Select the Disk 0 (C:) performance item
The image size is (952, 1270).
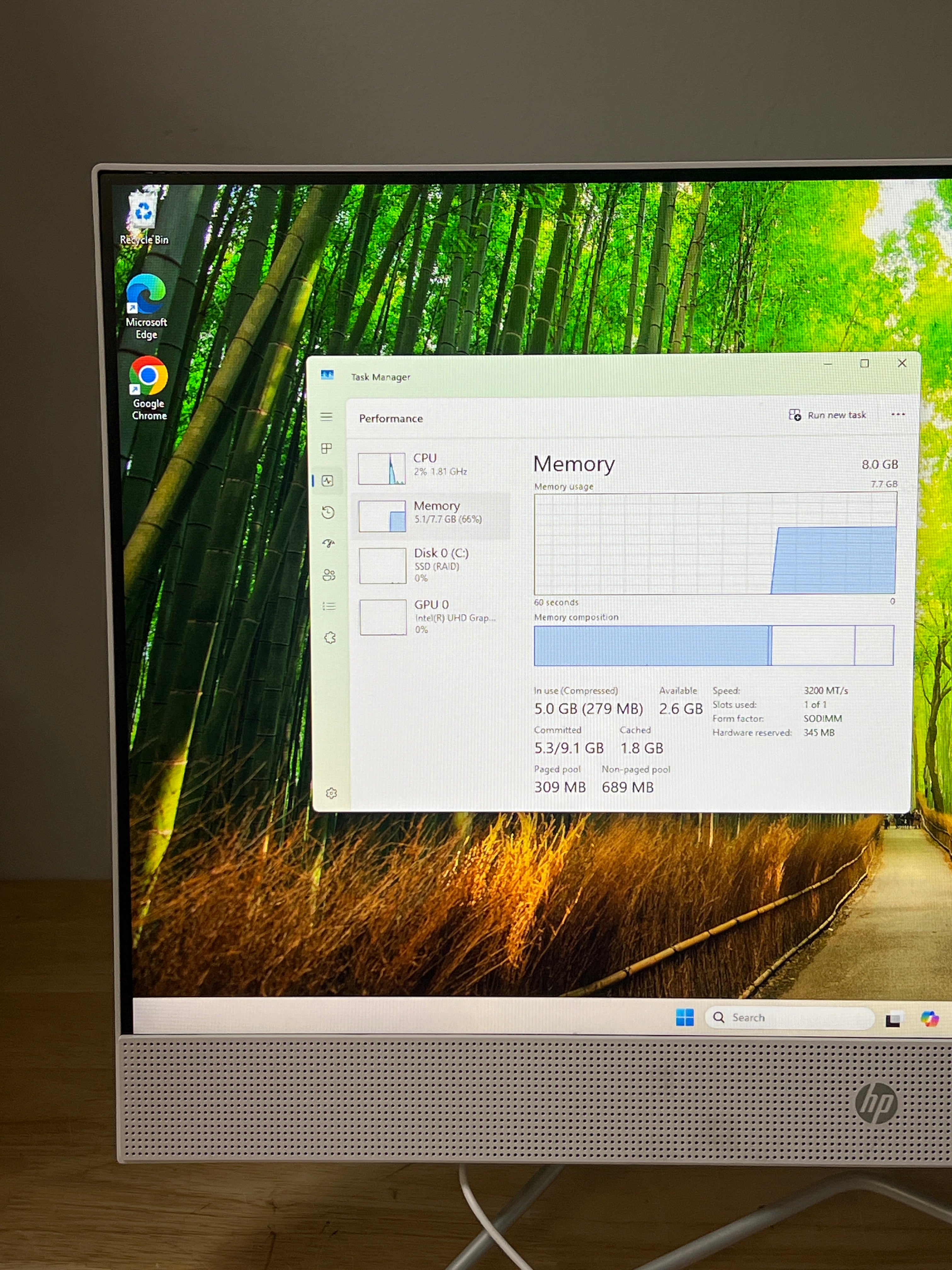[x=431, y=565]
